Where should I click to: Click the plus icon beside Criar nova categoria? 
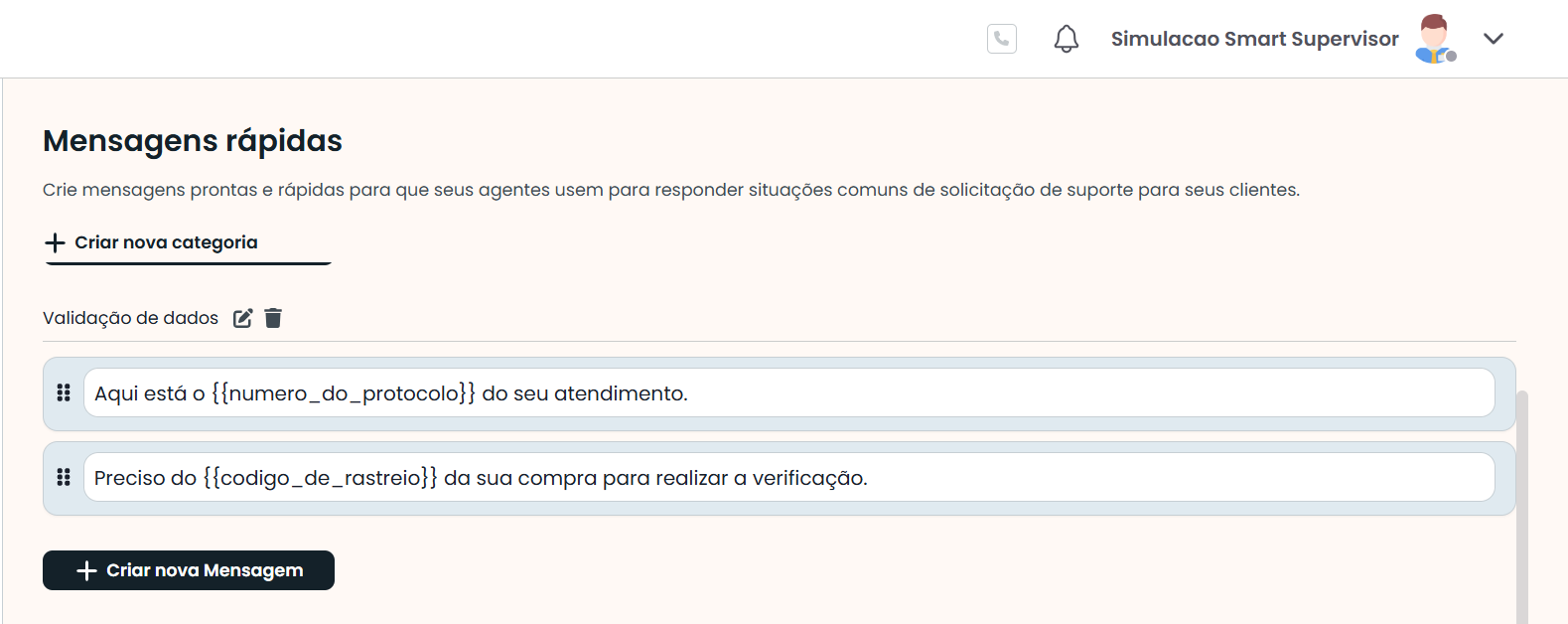tap(56, 242)
